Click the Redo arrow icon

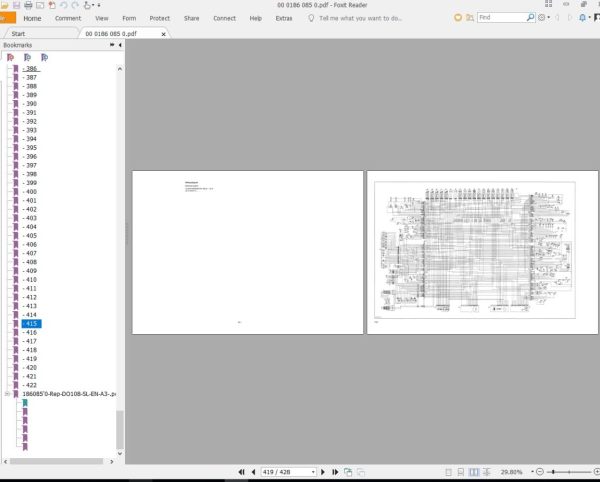point(75,5)
